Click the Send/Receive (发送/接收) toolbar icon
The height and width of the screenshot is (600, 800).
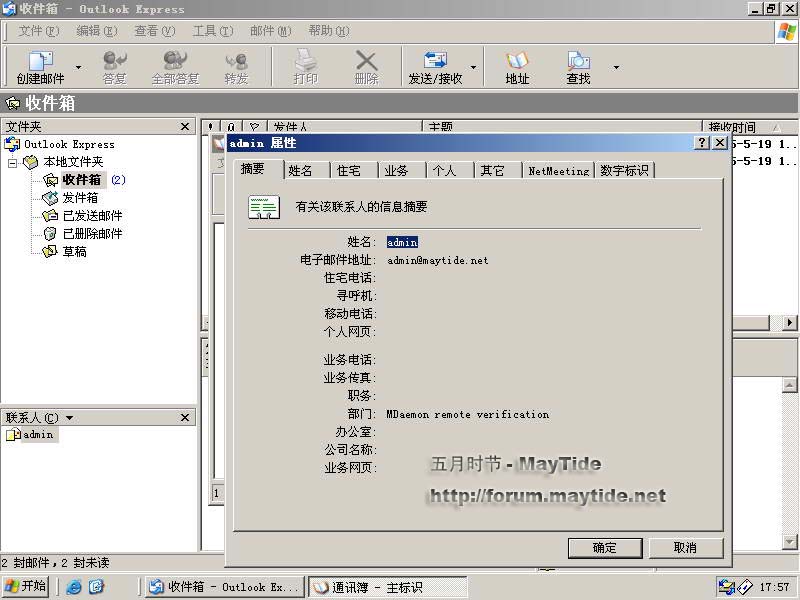point(435,67)
